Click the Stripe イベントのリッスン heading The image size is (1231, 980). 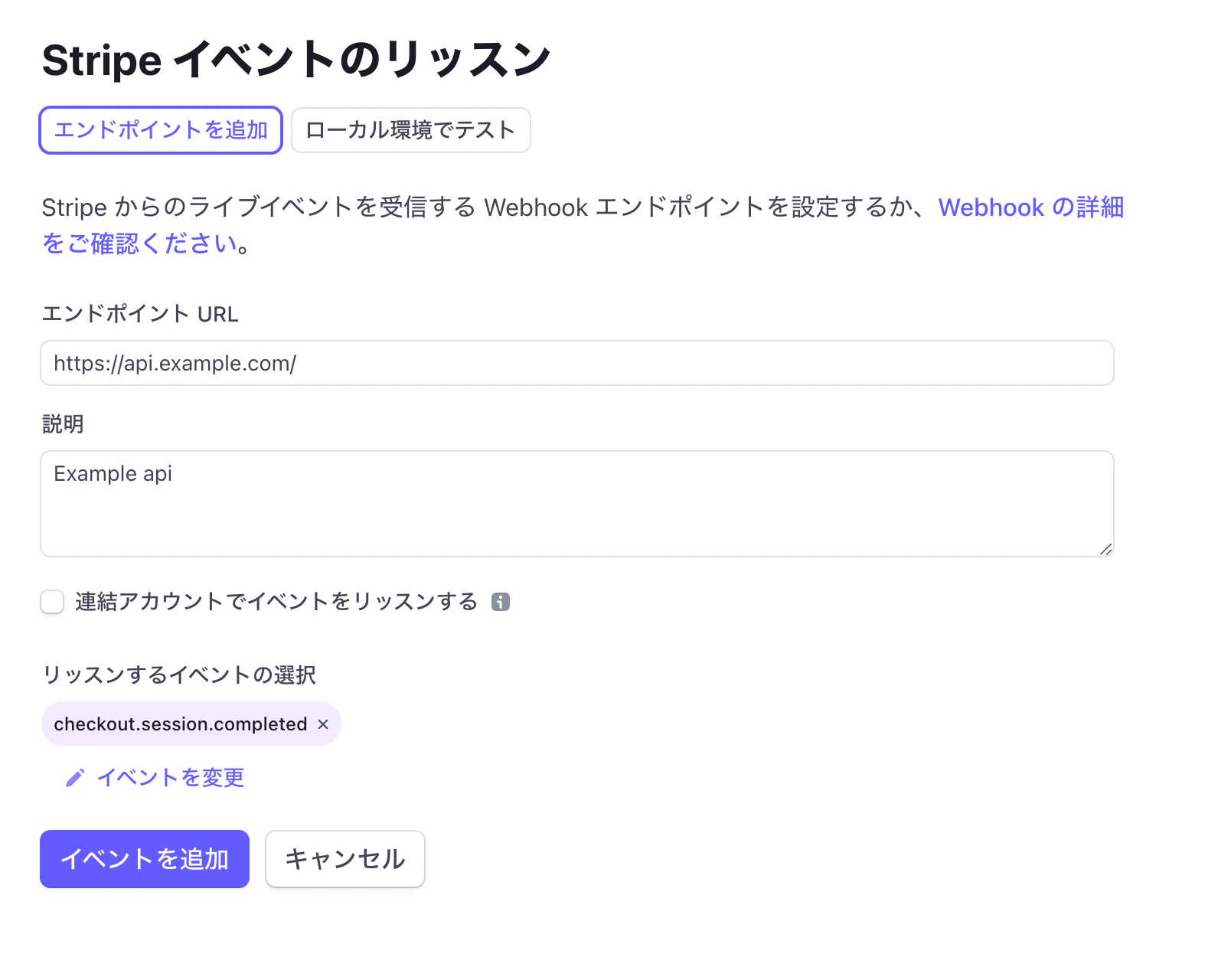pos(296,60)
